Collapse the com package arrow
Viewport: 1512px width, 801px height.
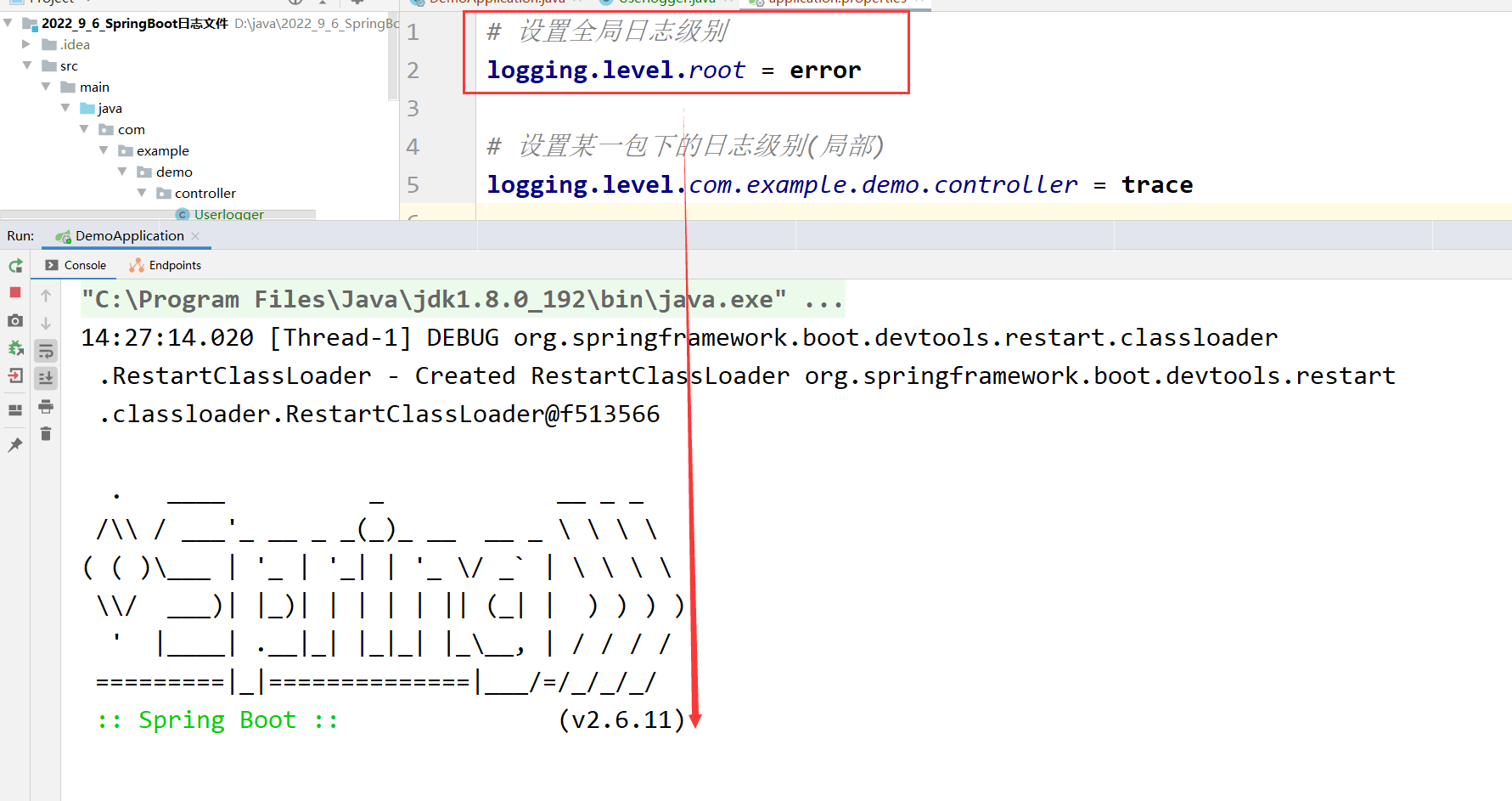[84, 129]
